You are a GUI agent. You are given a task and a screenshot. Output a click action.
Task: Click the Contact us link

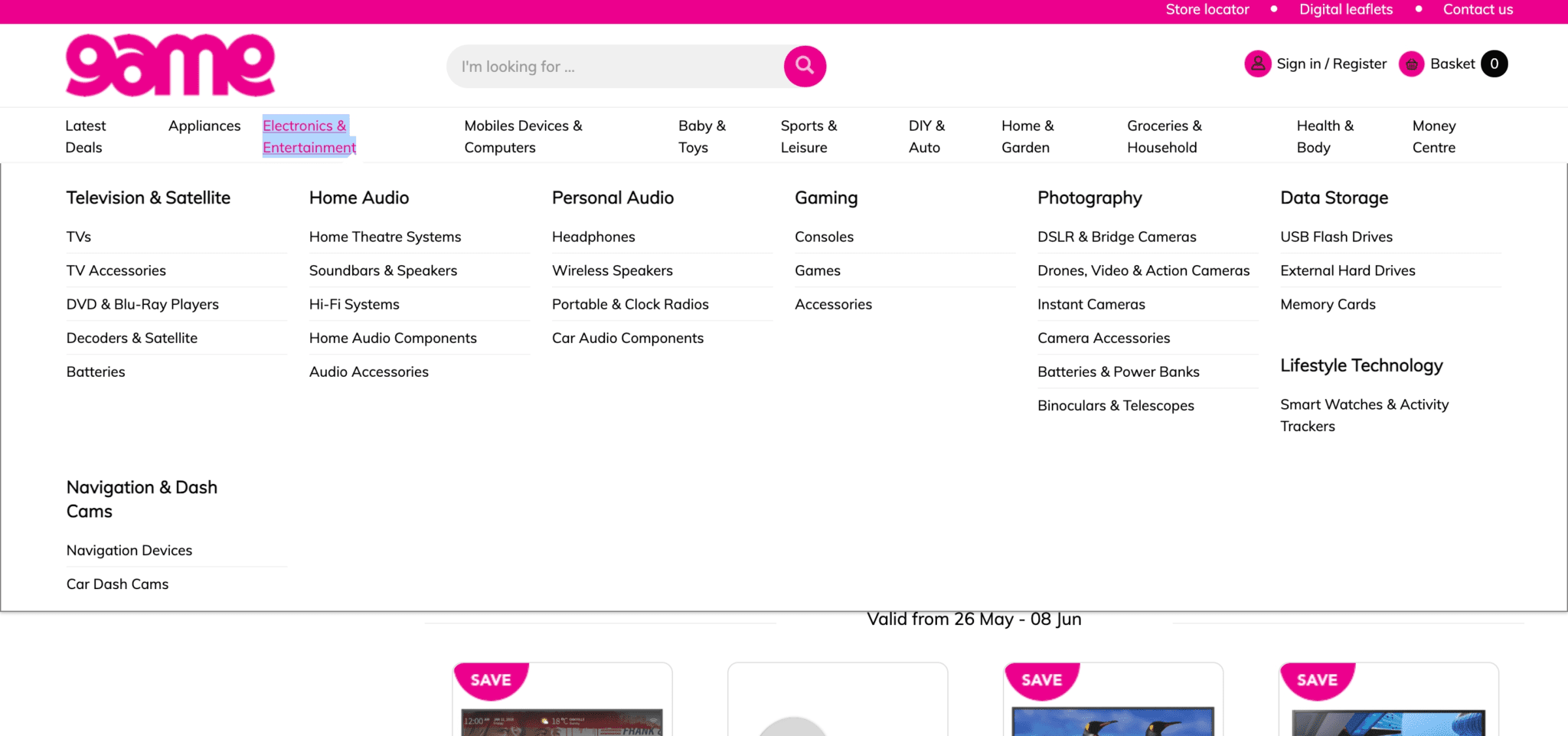pyautogui.click(x=1478, y=9)
